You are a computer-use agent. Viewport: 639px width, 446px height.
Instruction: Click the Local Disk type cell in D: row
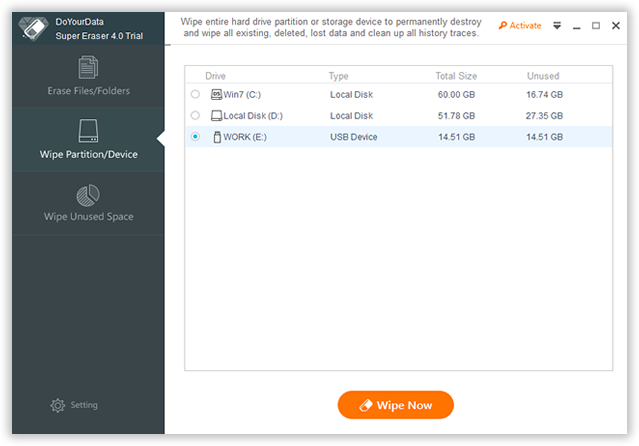[x=351, y=116]
